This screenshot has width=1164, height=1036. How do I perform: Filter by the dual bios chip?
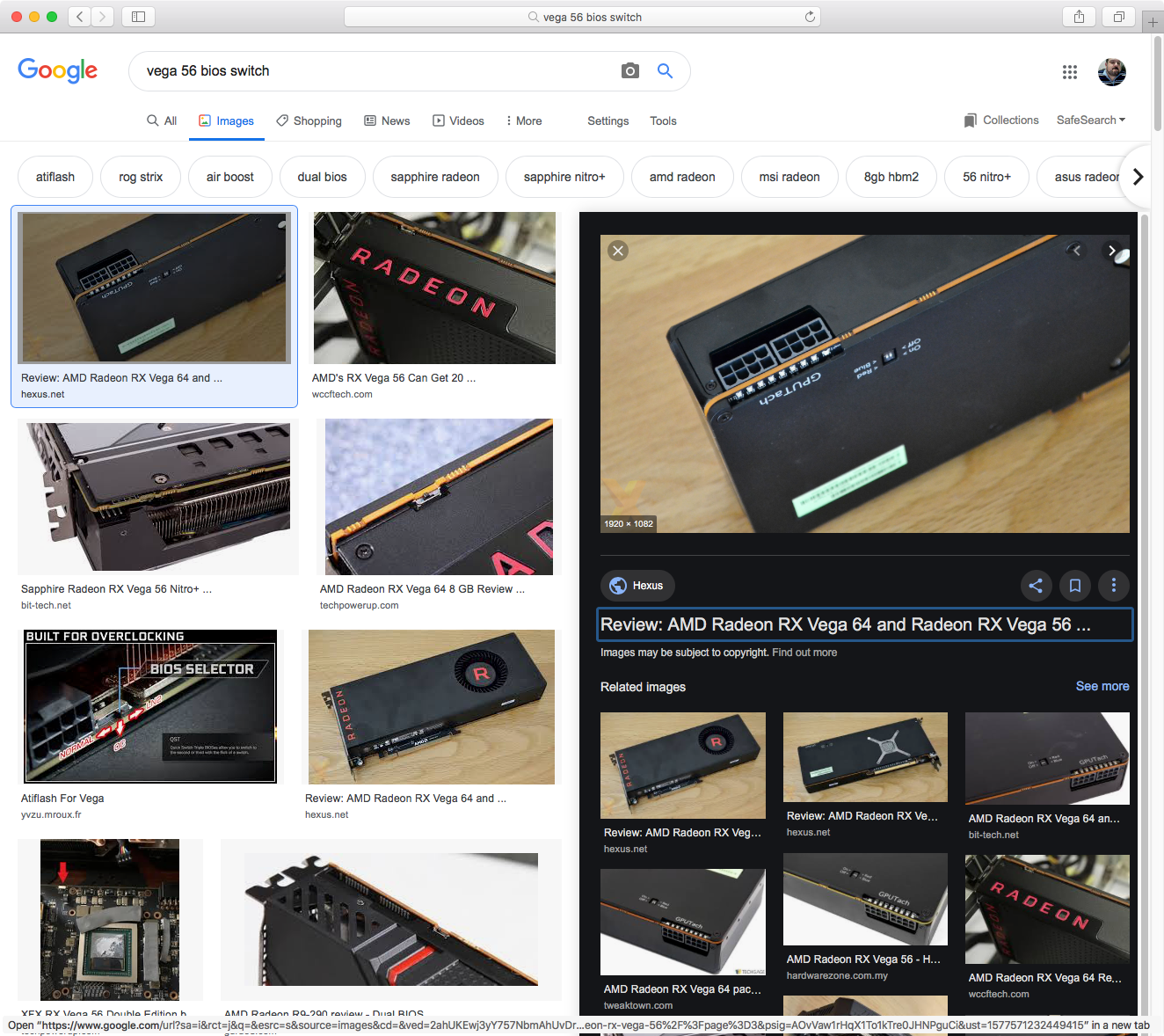[323, 177]
